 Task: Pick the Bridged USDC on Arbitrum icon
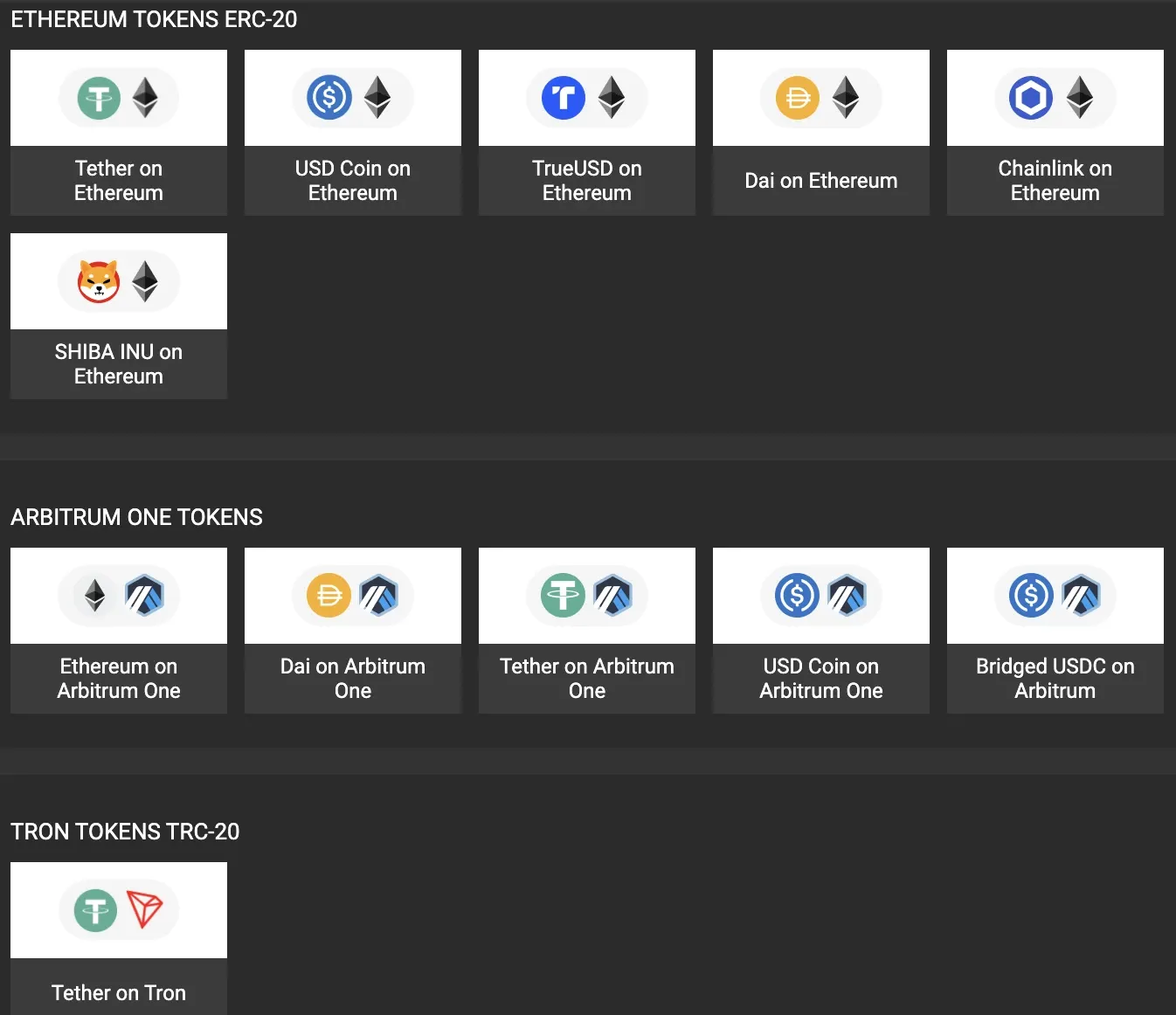pyautogui.click(x=1032, y=596)
